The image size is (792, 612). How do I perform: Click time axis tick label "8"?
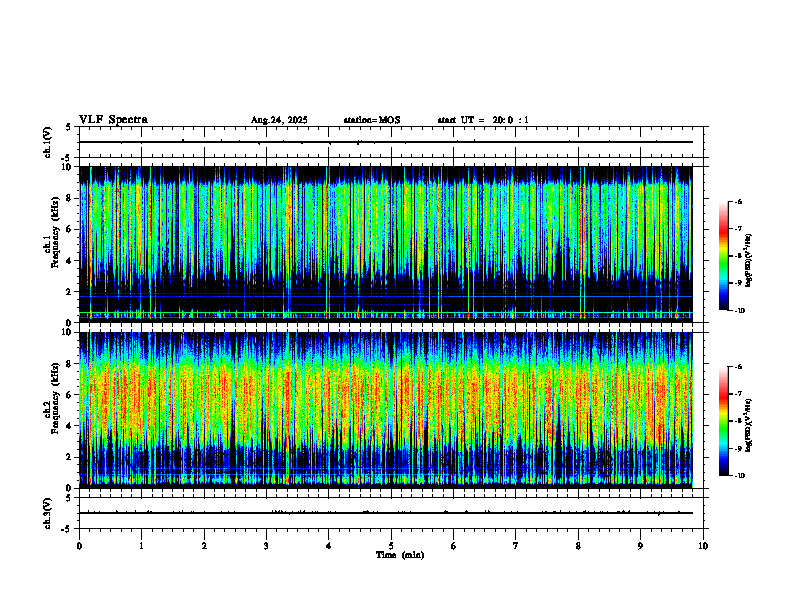(578, 546)
